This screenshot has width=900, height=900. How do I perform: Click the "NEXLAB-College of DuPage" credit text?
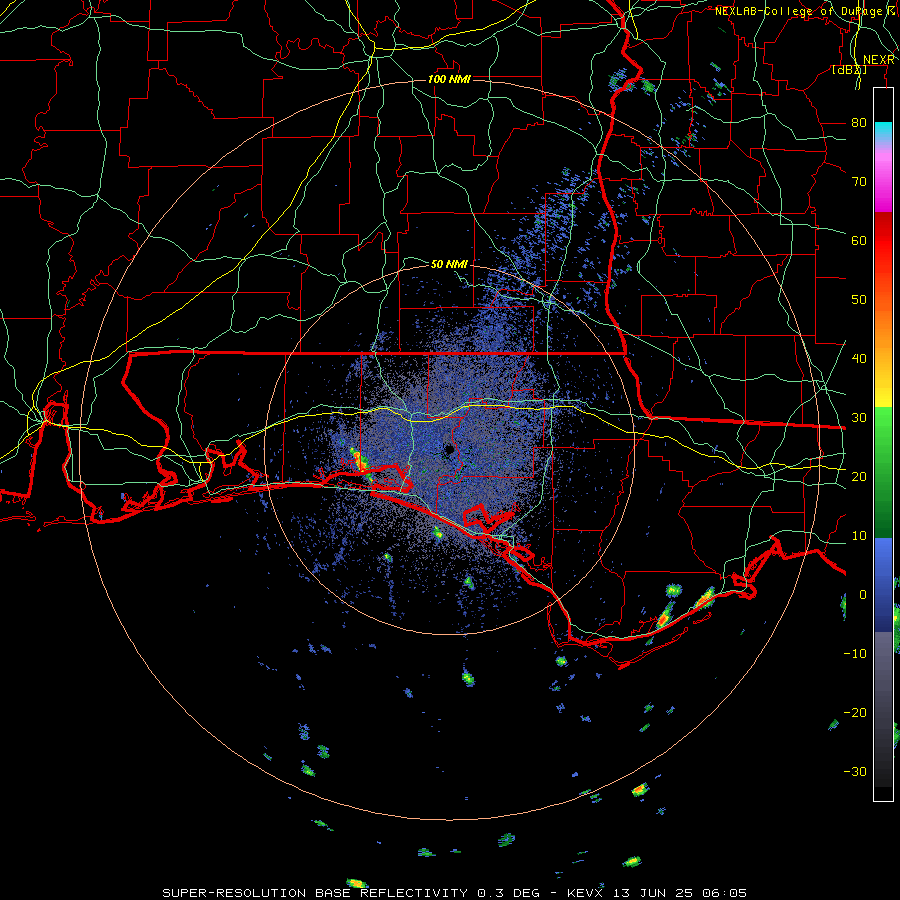798,11
